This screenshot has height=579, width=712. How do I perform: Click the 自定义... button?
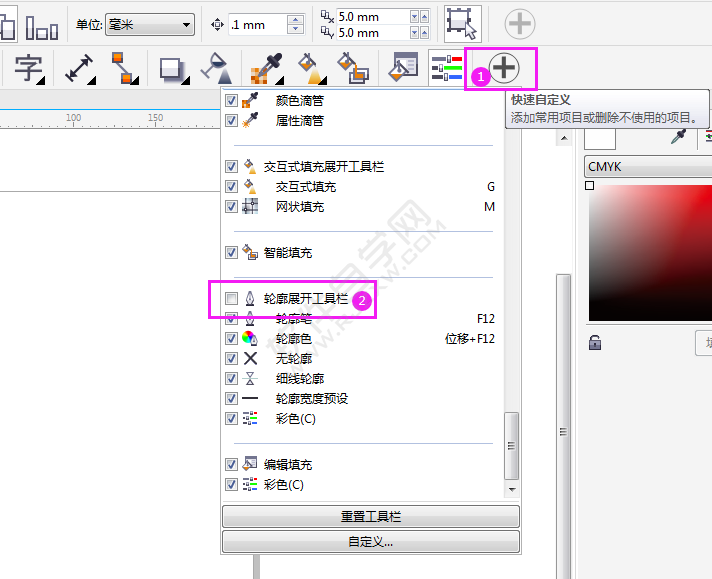click(x=371, y=542)
